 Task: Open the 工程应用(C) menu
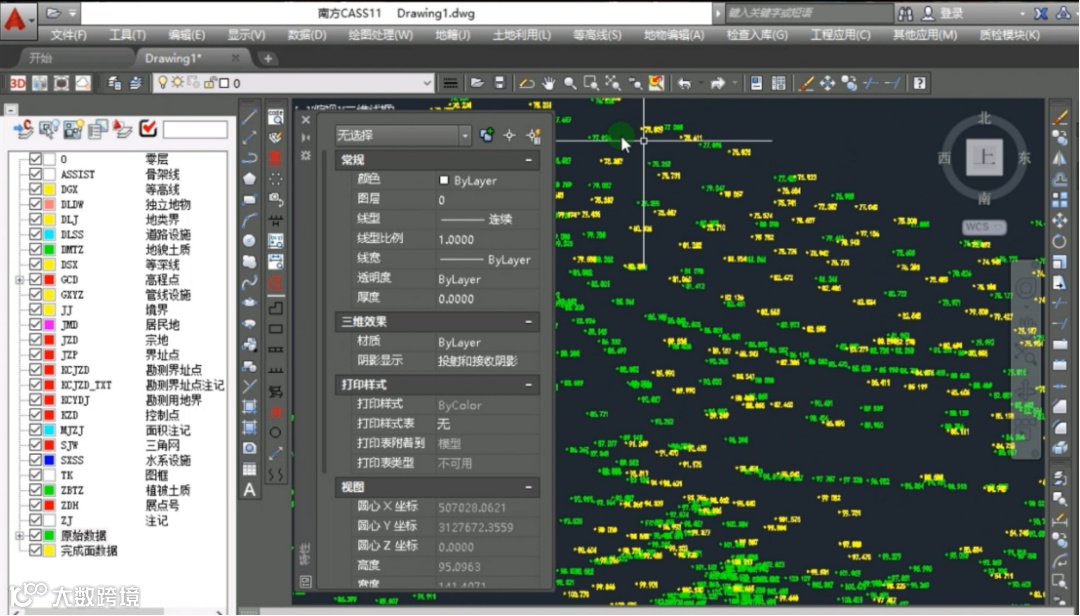[840, 34]
